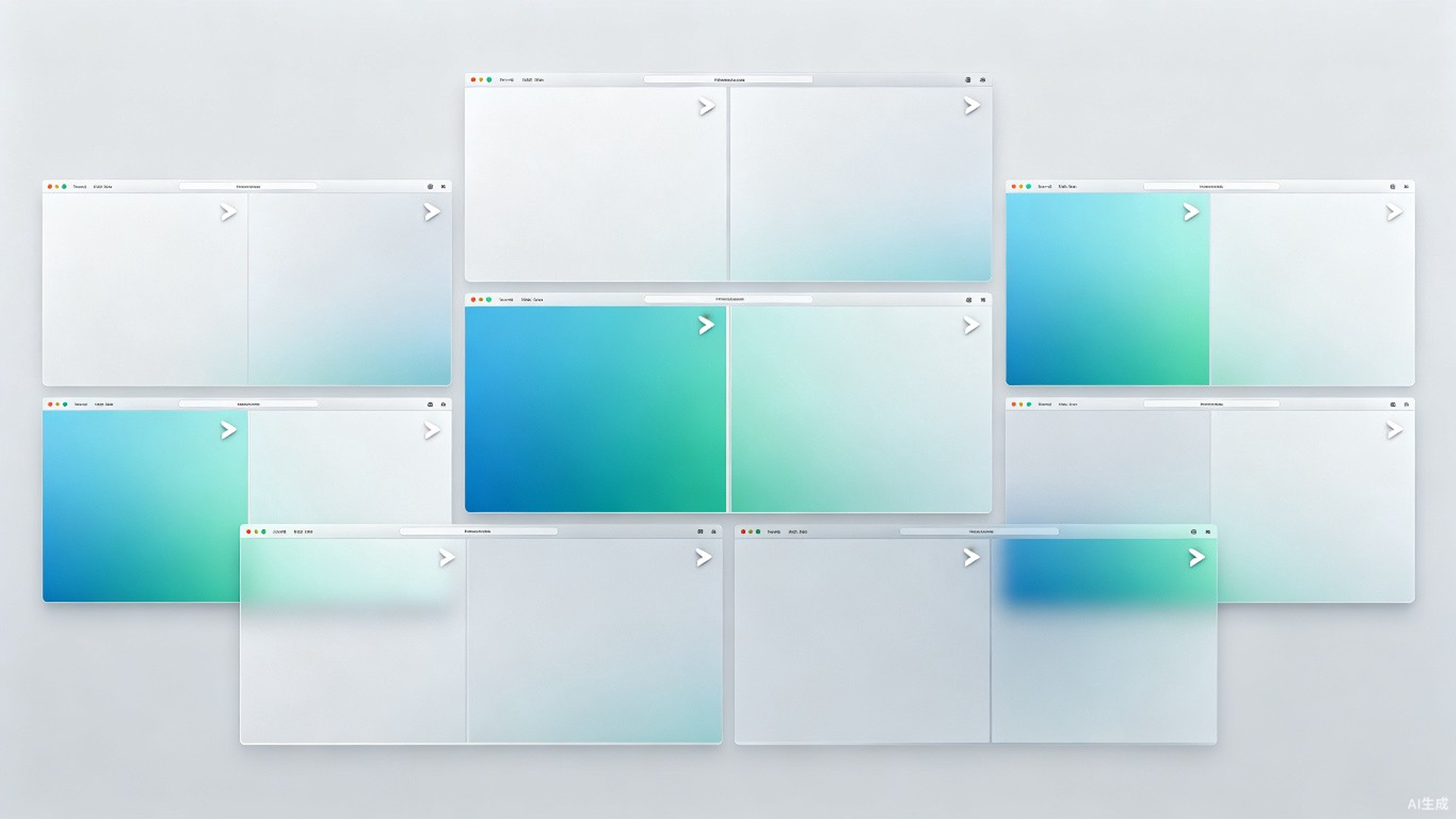
Task: Click the left pane arrow in front bottom-right window
Action: (971, 557)
